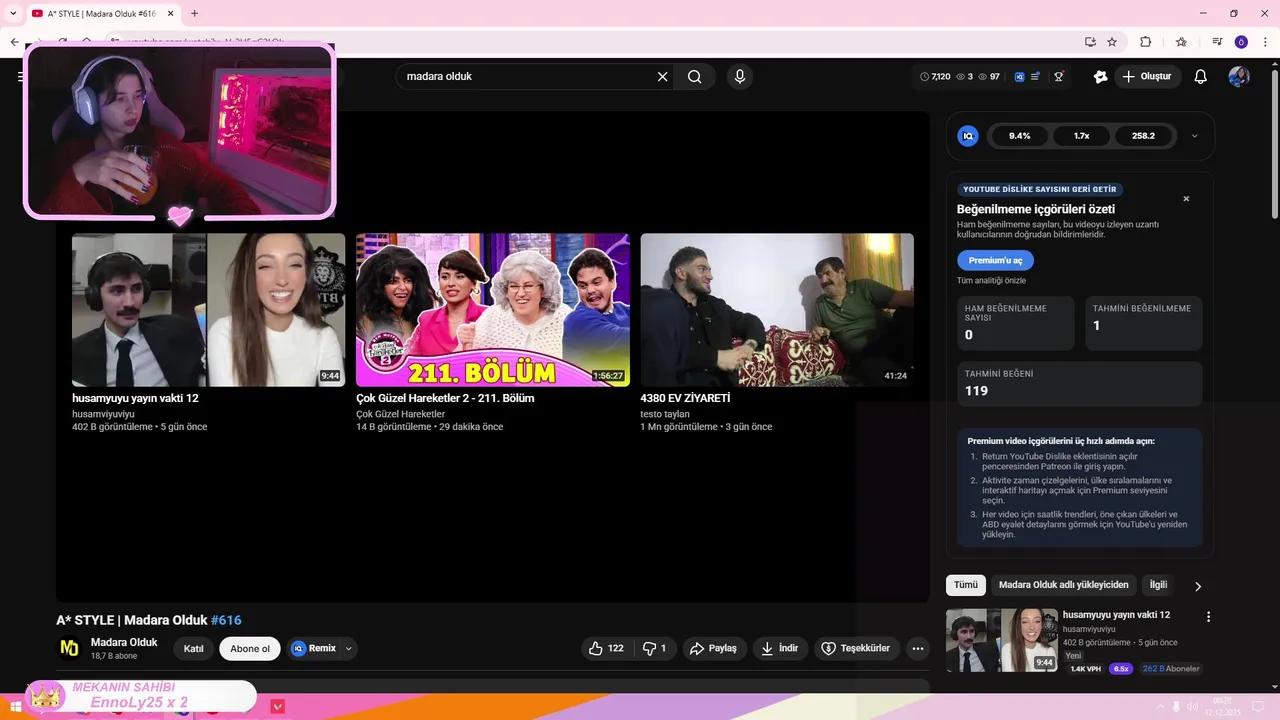Image resolution: width=1280 pixels, height=720 pixels.
Task: Open the new browser tab plus button
Action: pos(194,13)
